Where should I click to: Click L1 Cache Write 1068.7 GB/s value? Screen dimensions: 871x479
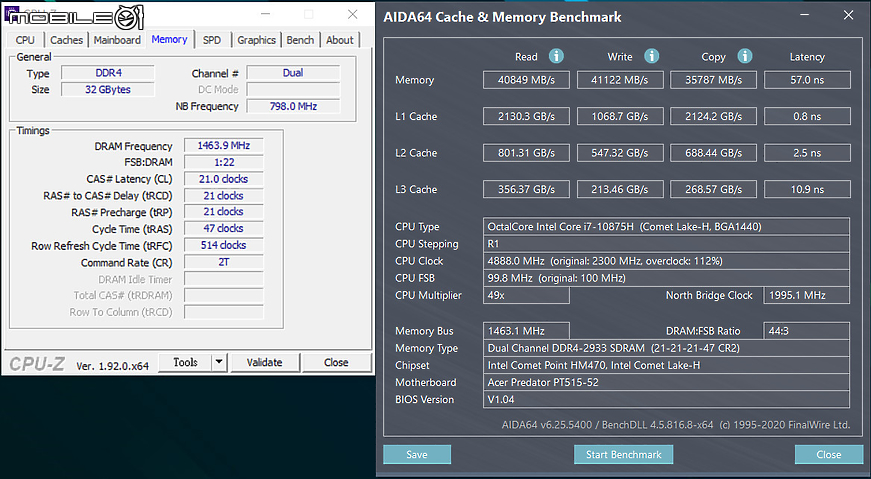tap(620, 116)
